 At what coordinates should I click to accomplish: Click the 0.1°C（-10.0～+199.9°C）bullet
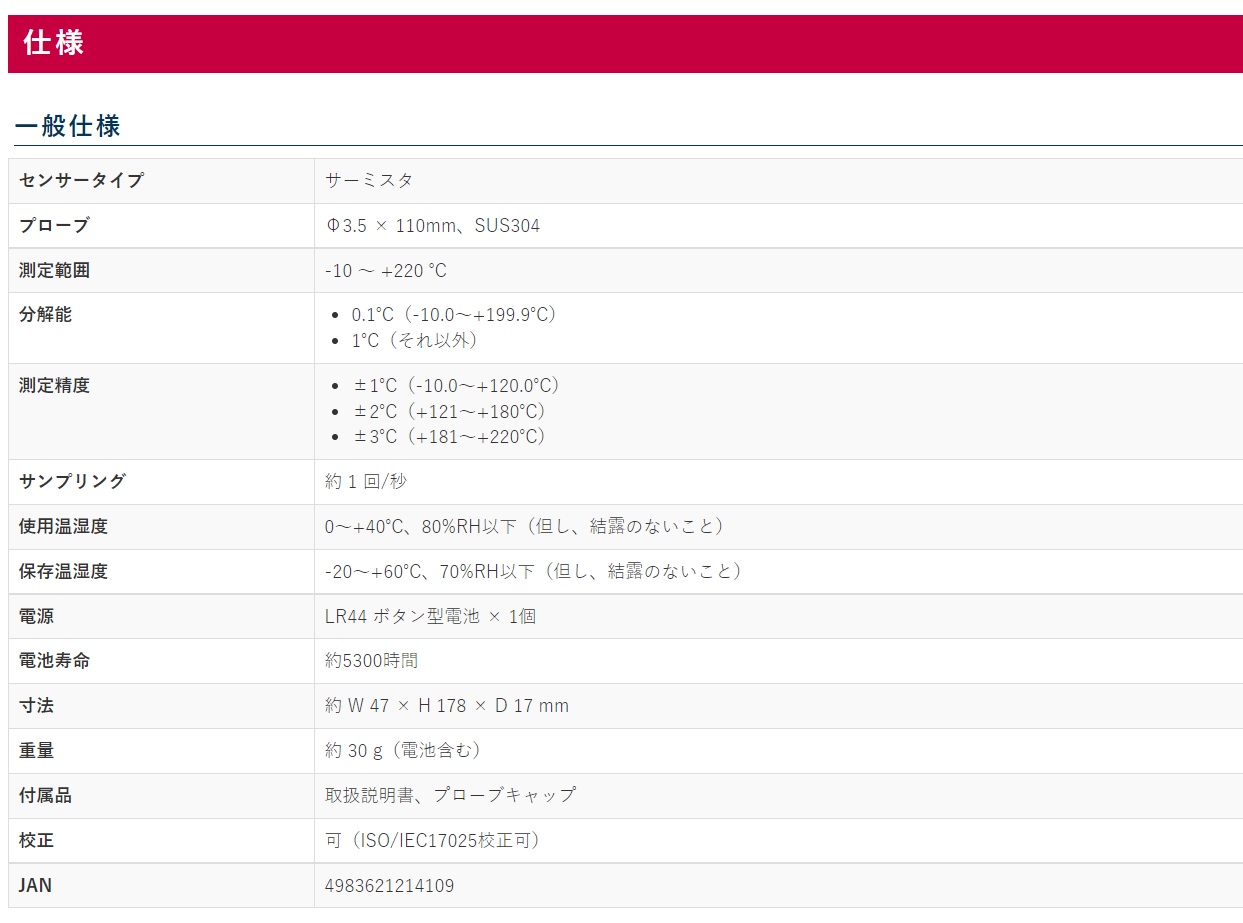click(455, 315)
